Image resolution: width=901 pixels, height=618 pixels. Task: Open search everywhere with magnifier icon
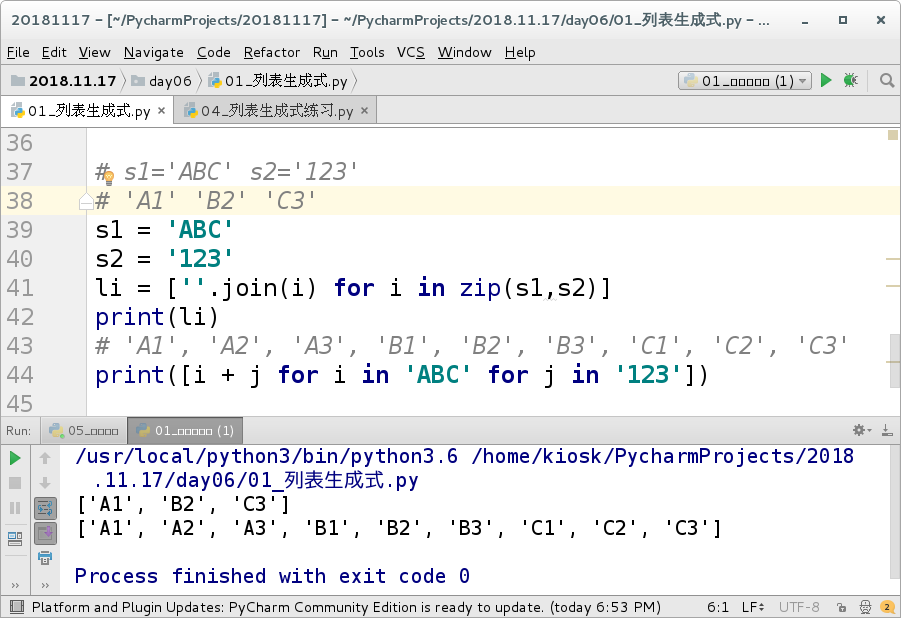click(884, 80)
